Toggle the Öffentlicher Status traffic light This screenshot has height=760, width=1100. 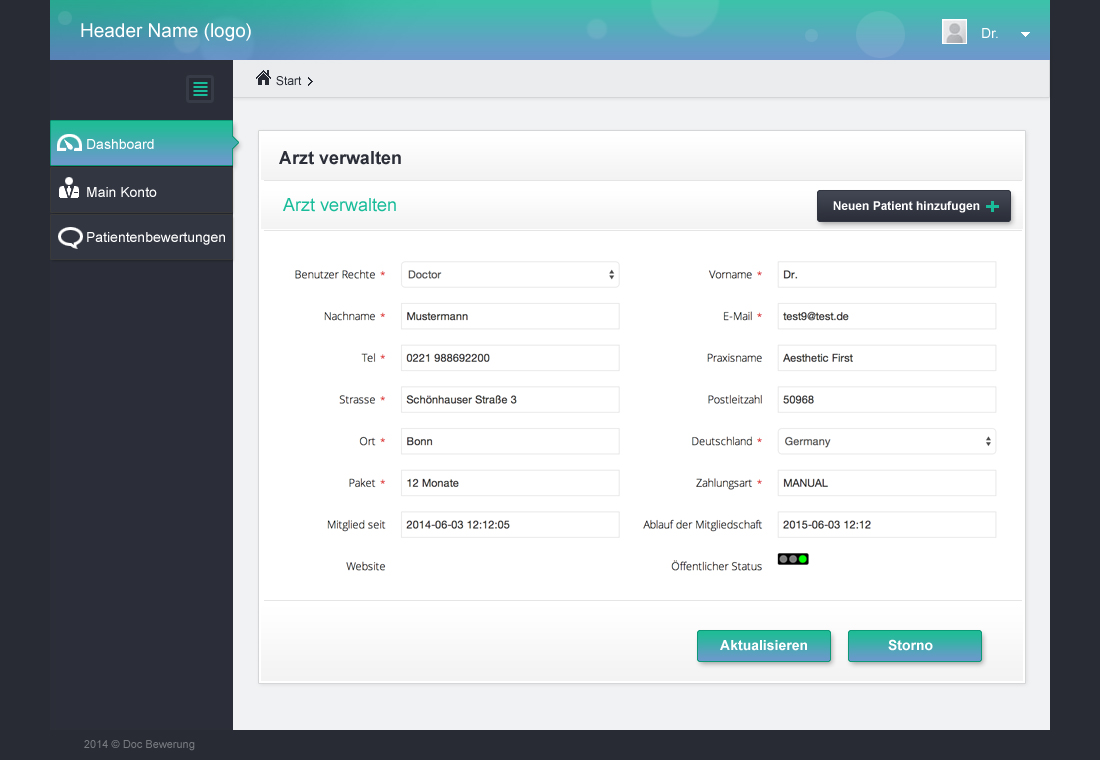pos(793,559)
